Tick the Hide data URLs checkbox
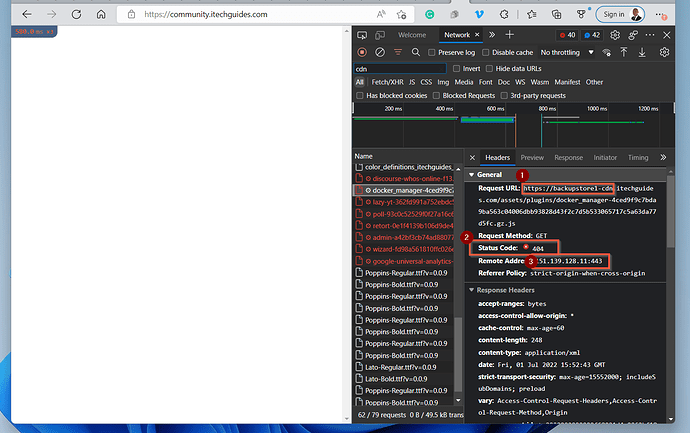The image size is (690, 433). pyautogui.click(x=489, y=69)
